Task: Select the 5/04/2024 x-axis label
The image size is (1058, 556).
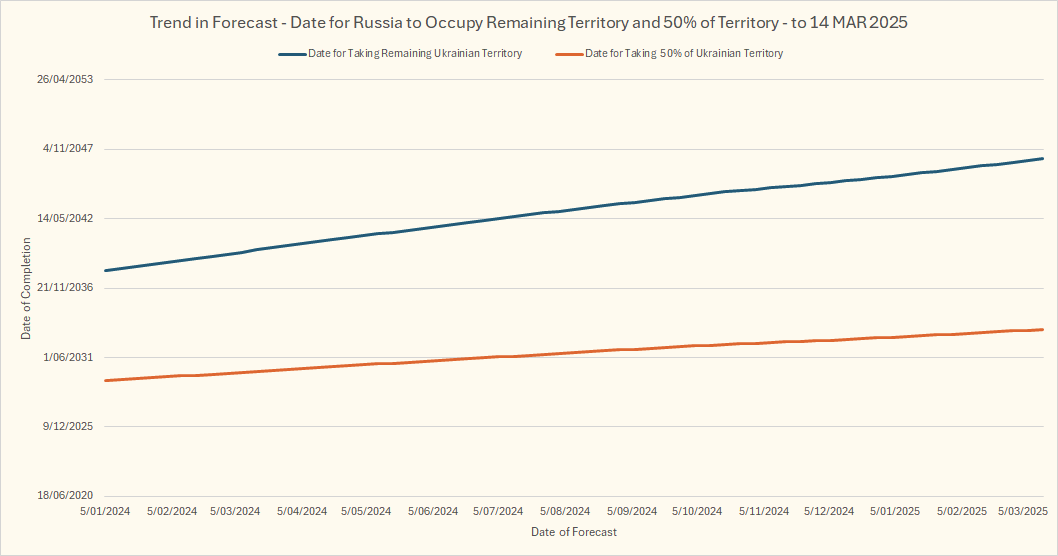Action: tap(302, 511)
